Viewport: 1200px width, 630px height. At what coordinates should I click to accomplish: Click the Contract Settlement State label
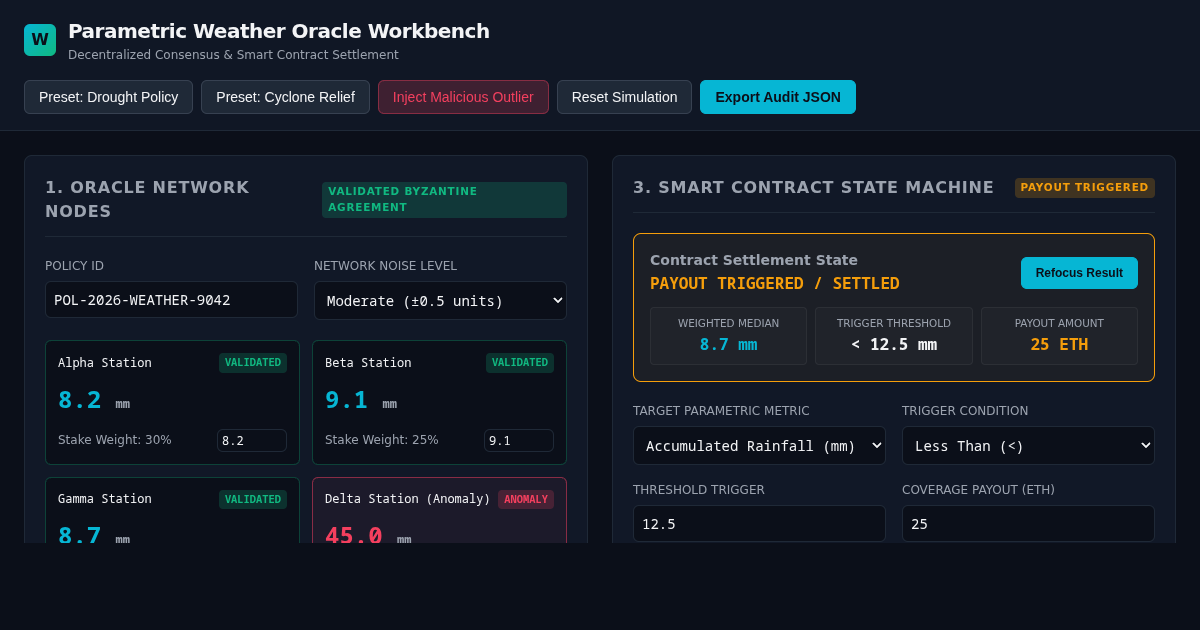coord(754,260)
